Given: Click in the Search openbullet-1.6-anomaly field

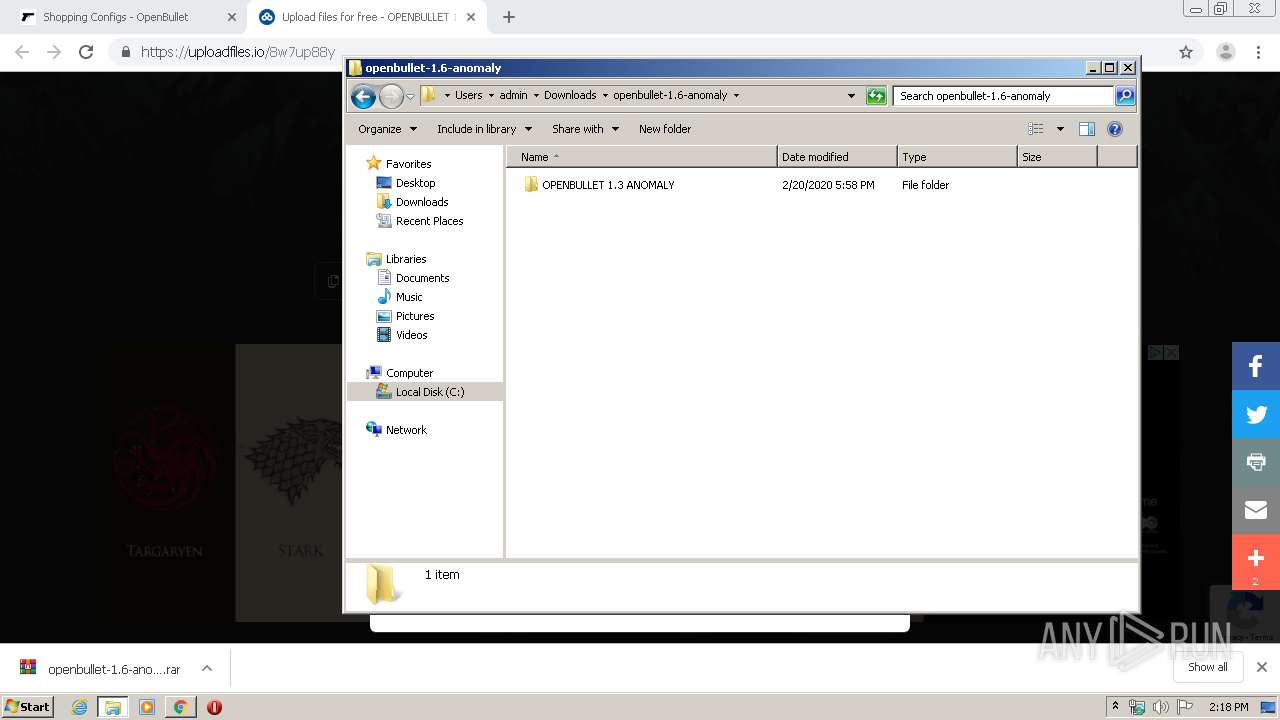Looking at the screenshot, I should (1003, 96).
